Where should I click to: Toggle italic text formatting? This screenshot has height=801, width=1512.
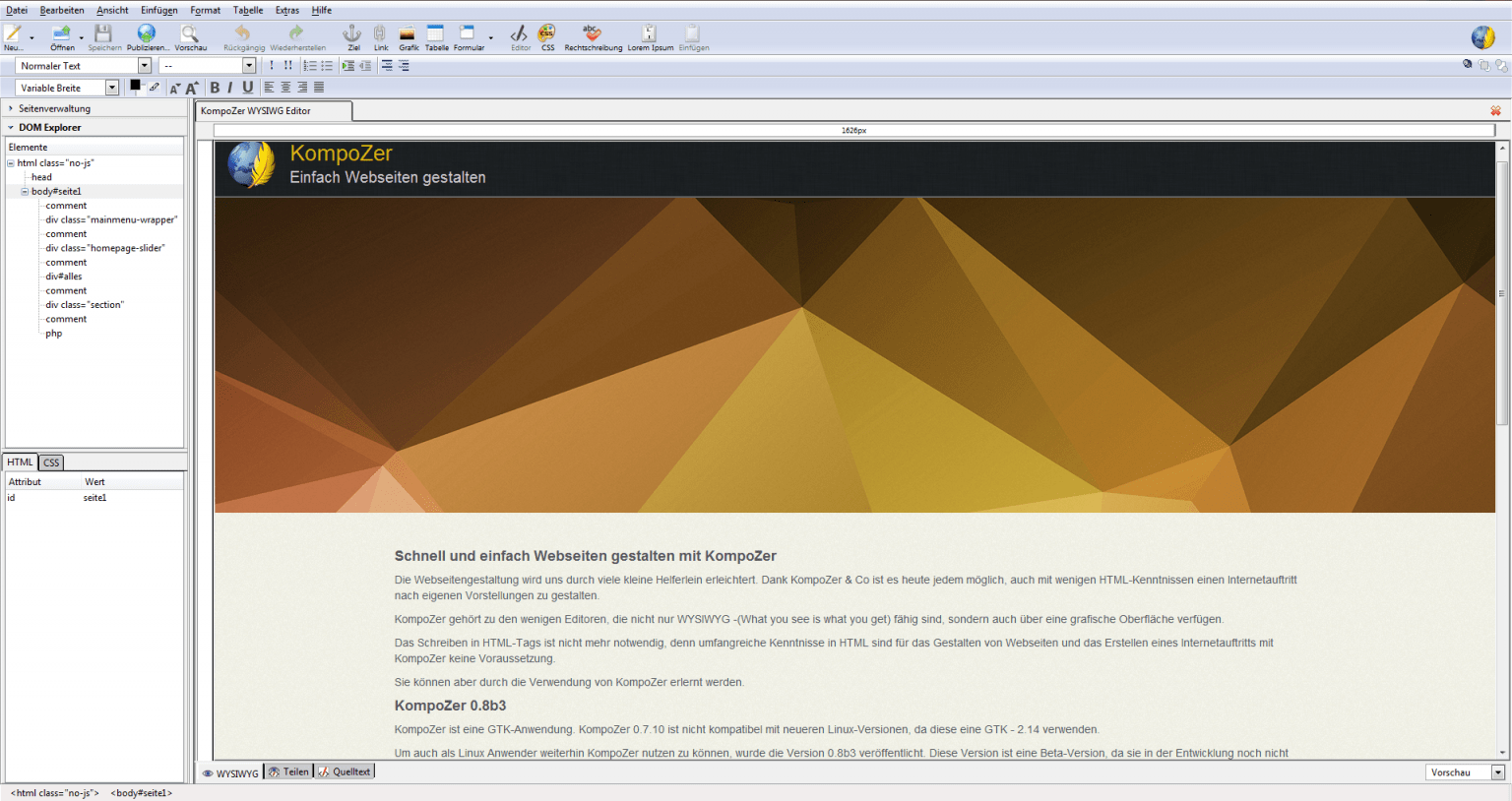[231, 87]
